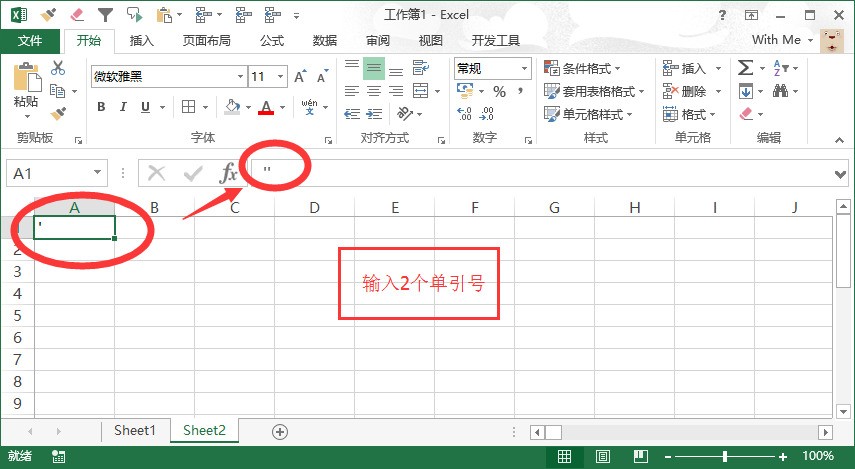Switch to Page Break Preview in status bar

tap(641, 456)
